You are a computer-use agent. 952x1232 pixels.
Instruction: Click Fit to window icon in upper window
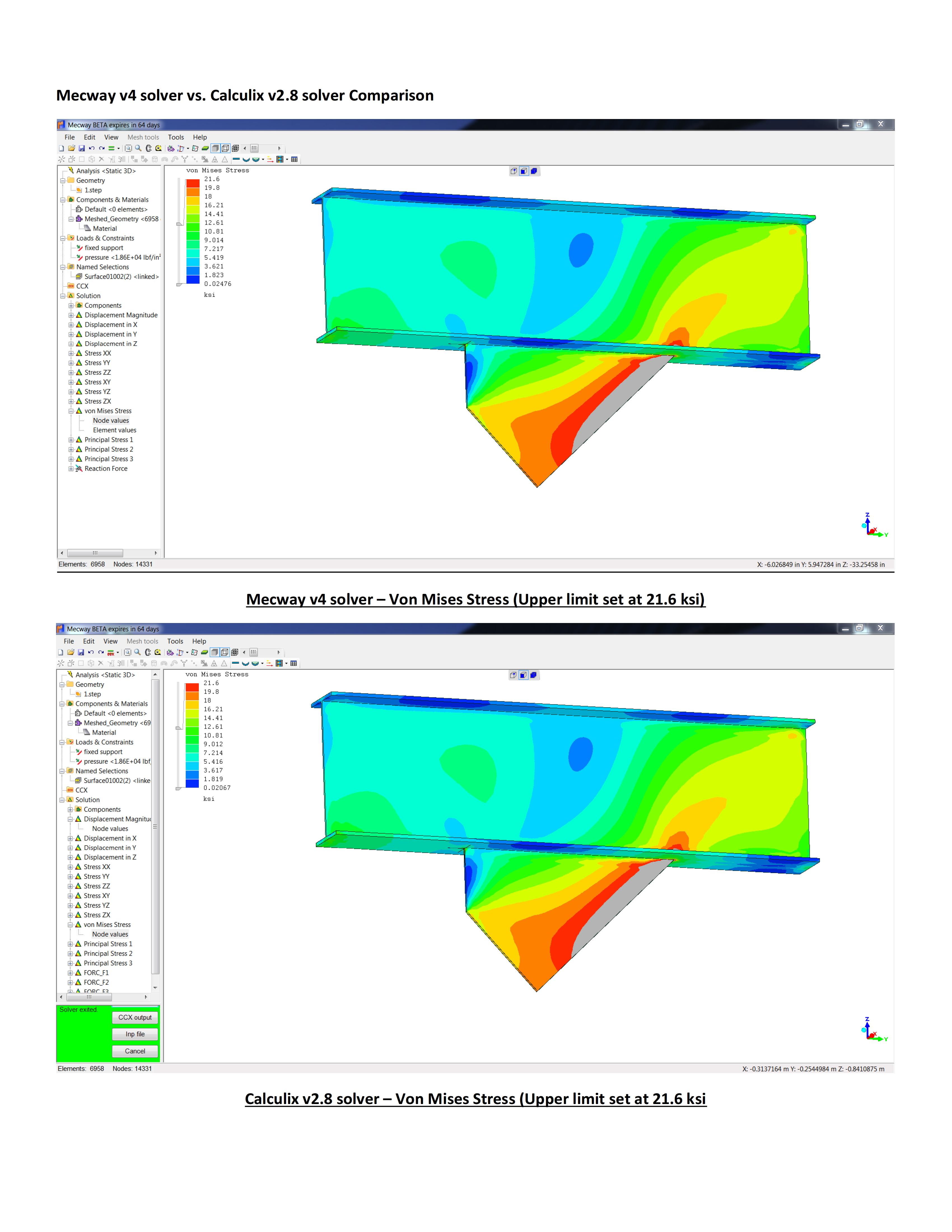pos(128,148)
